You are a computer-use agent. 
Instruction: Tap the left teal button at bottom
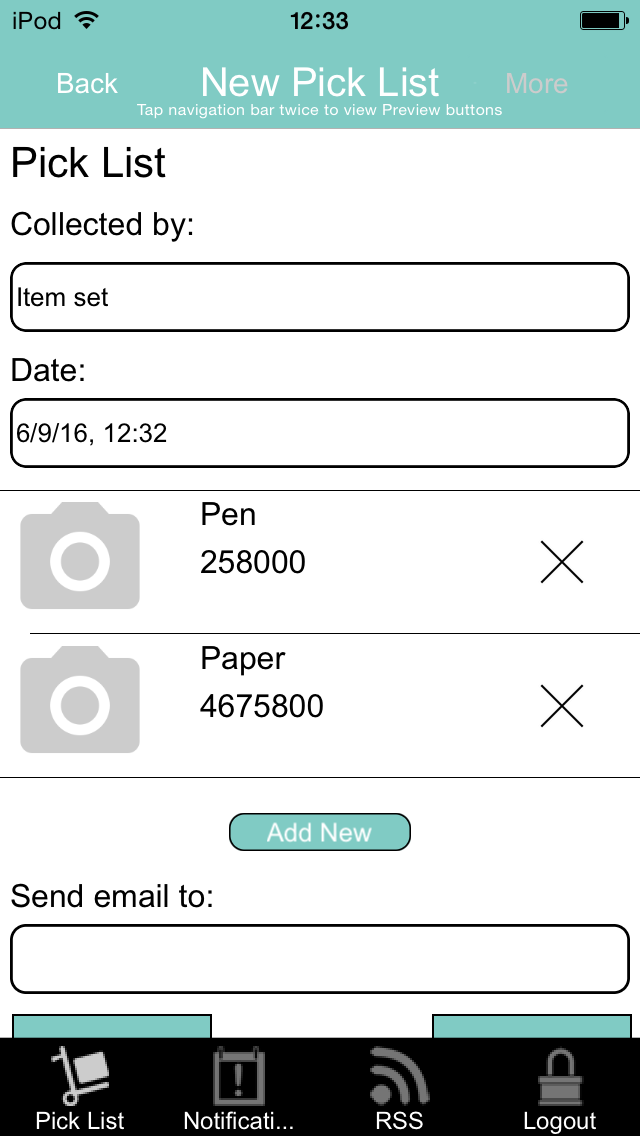pyautogui.click(x=112, y=1026)
